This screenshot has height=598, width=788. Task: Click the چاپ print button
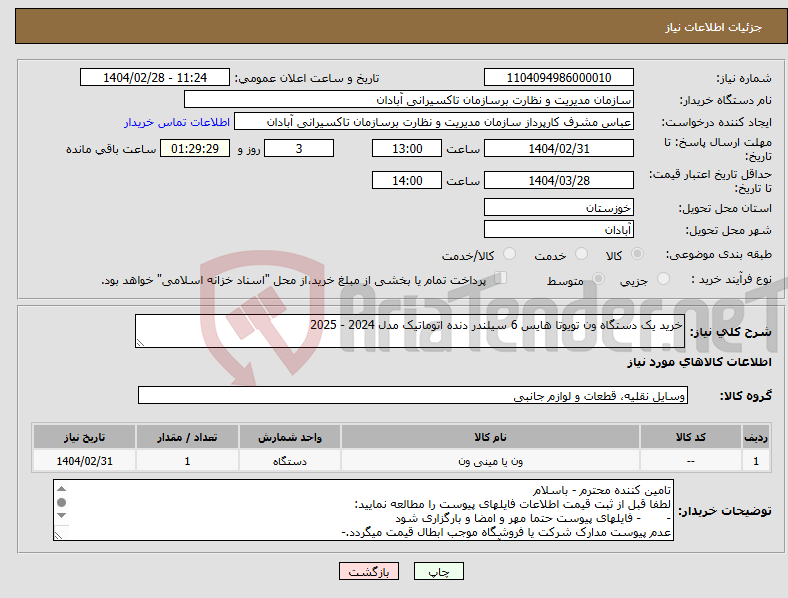(439, 571)
